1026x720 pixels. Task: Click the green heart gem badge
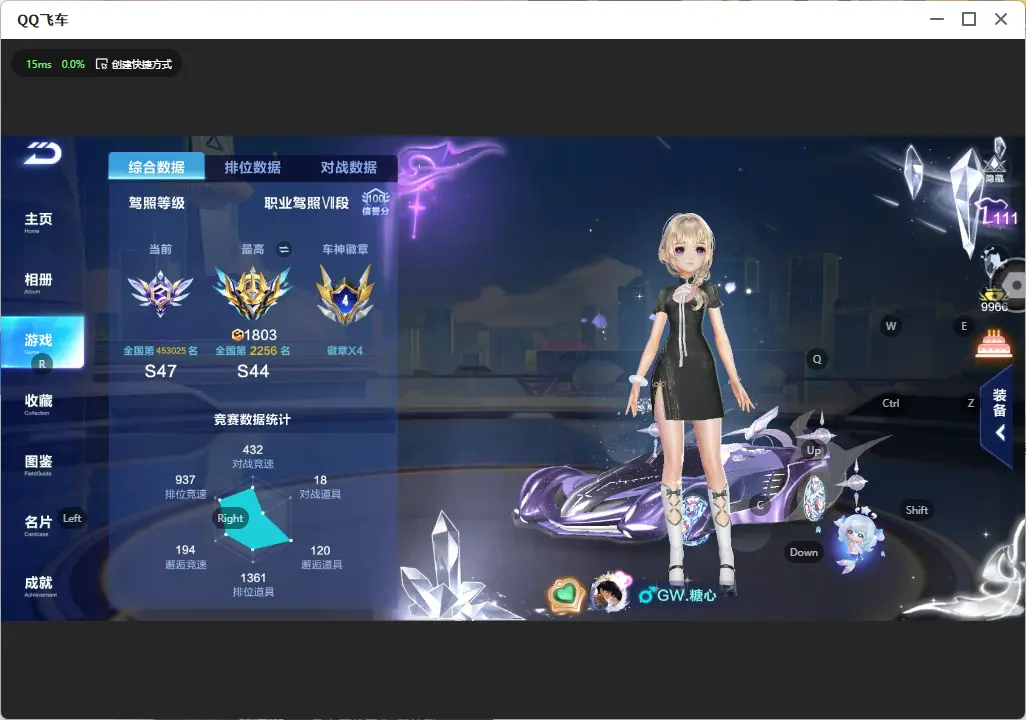tap(566, 594)
